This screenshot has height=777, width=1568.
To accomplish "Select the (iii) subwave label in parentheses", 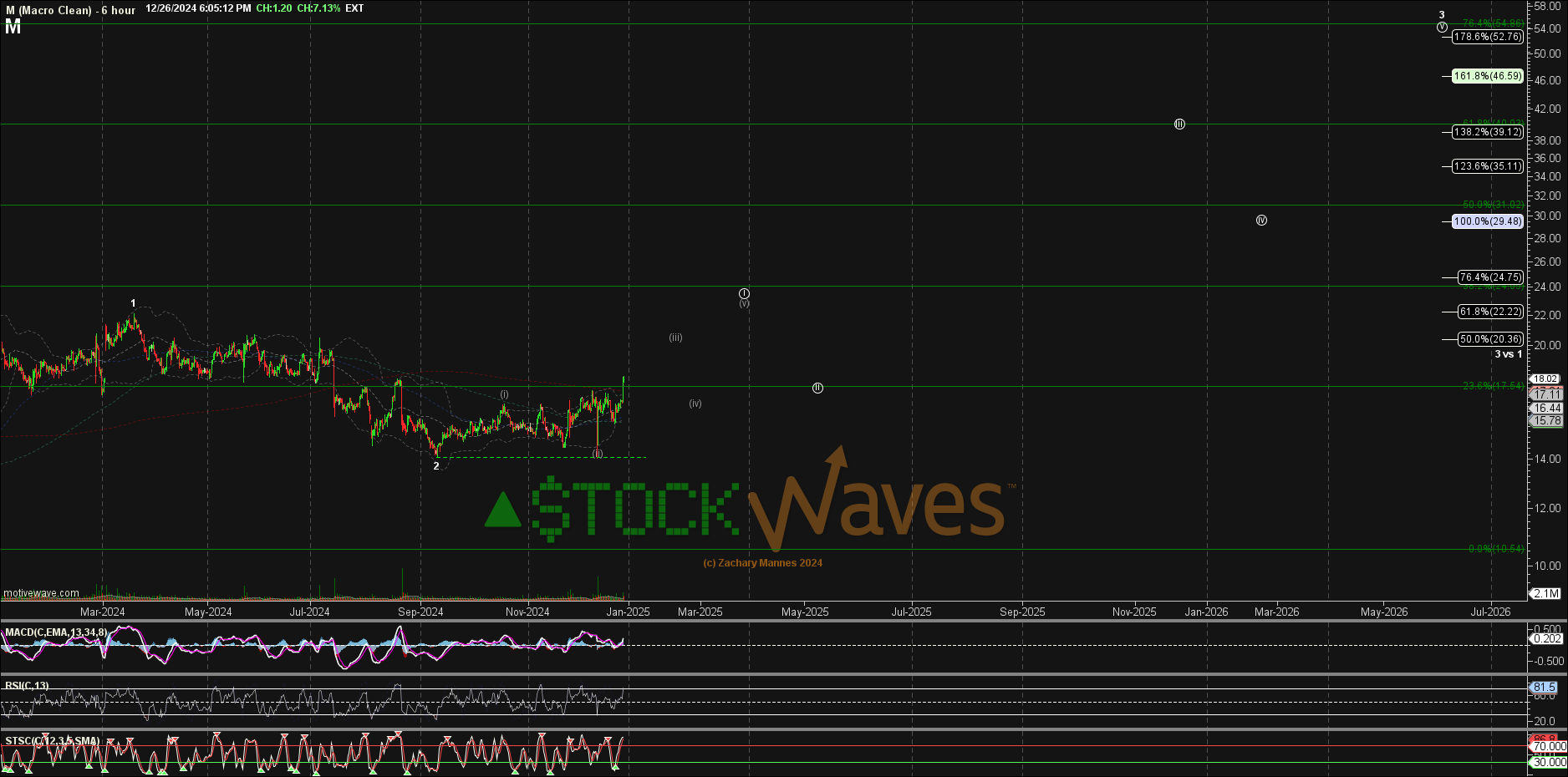I will [x=675, y=338].
